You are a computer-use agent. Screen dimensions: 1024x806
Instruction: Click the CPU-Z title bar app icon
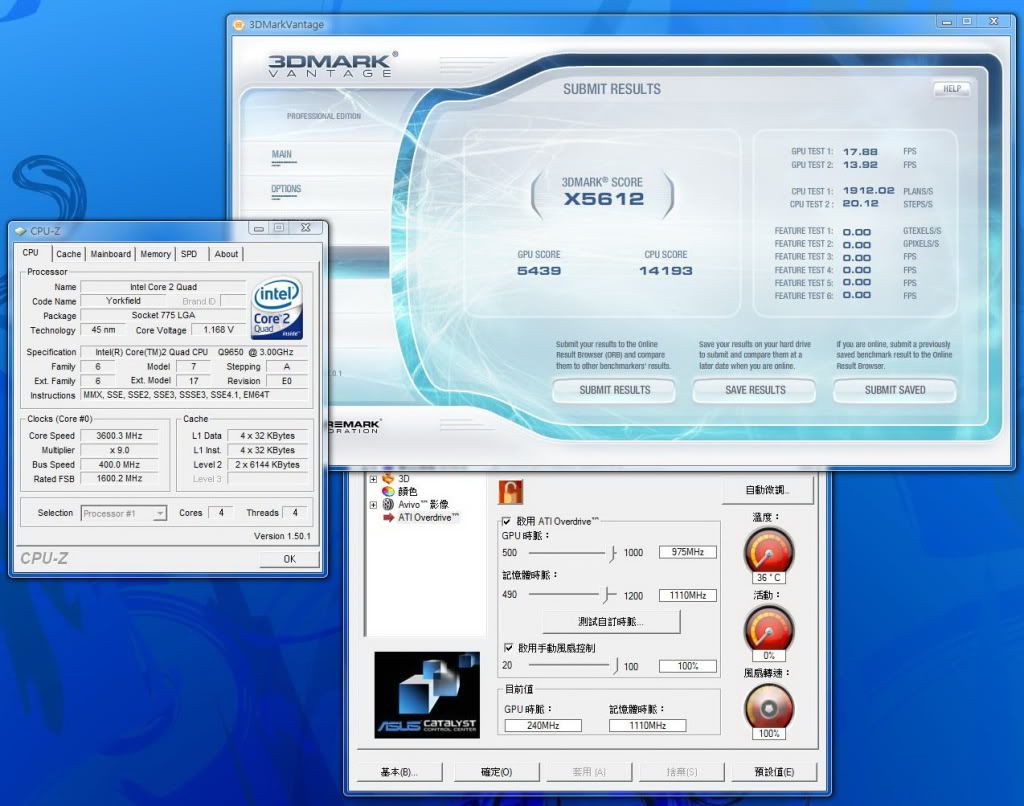click(20, 231)
